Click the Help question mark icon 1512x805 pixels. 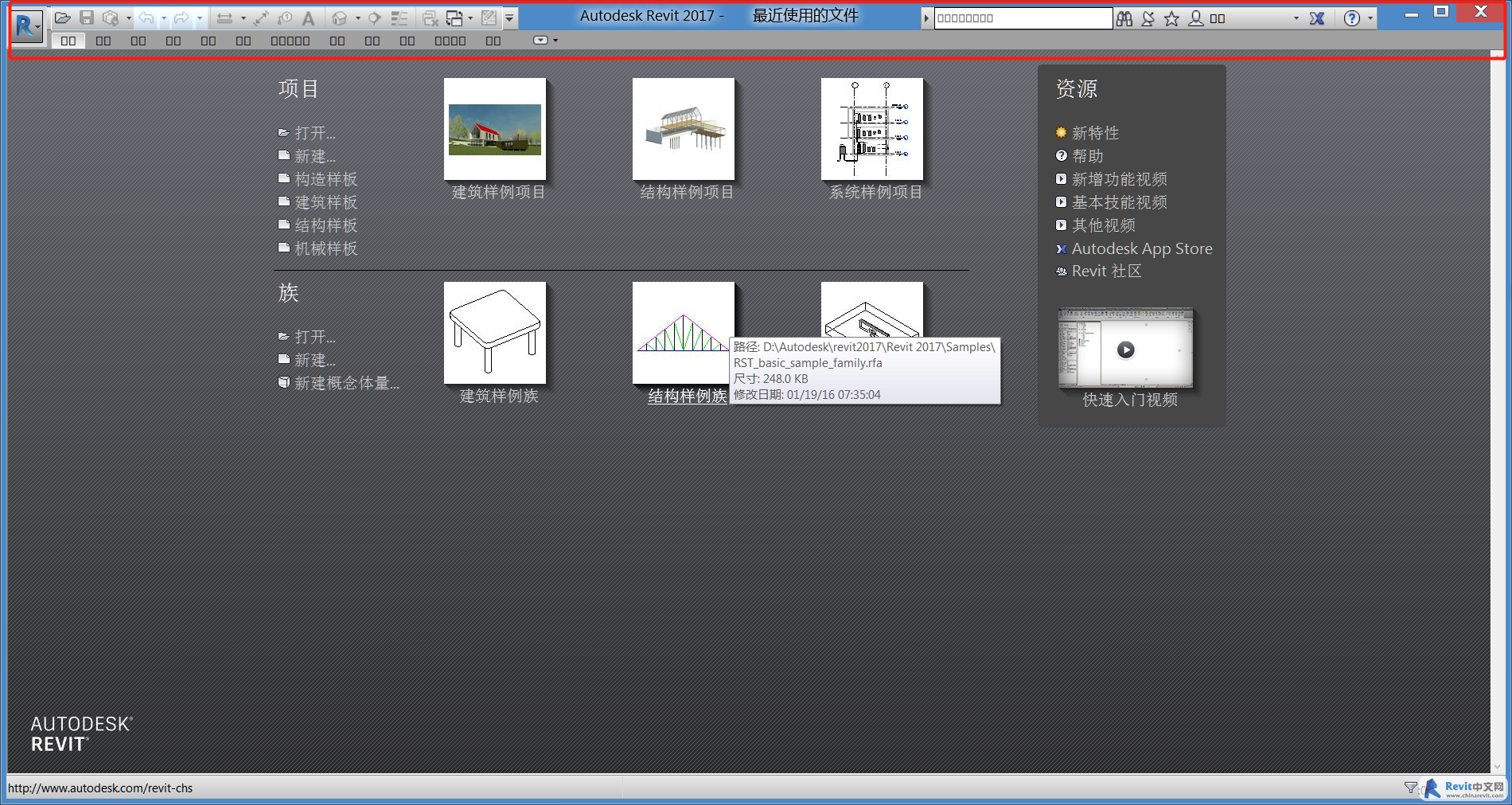1352,18
